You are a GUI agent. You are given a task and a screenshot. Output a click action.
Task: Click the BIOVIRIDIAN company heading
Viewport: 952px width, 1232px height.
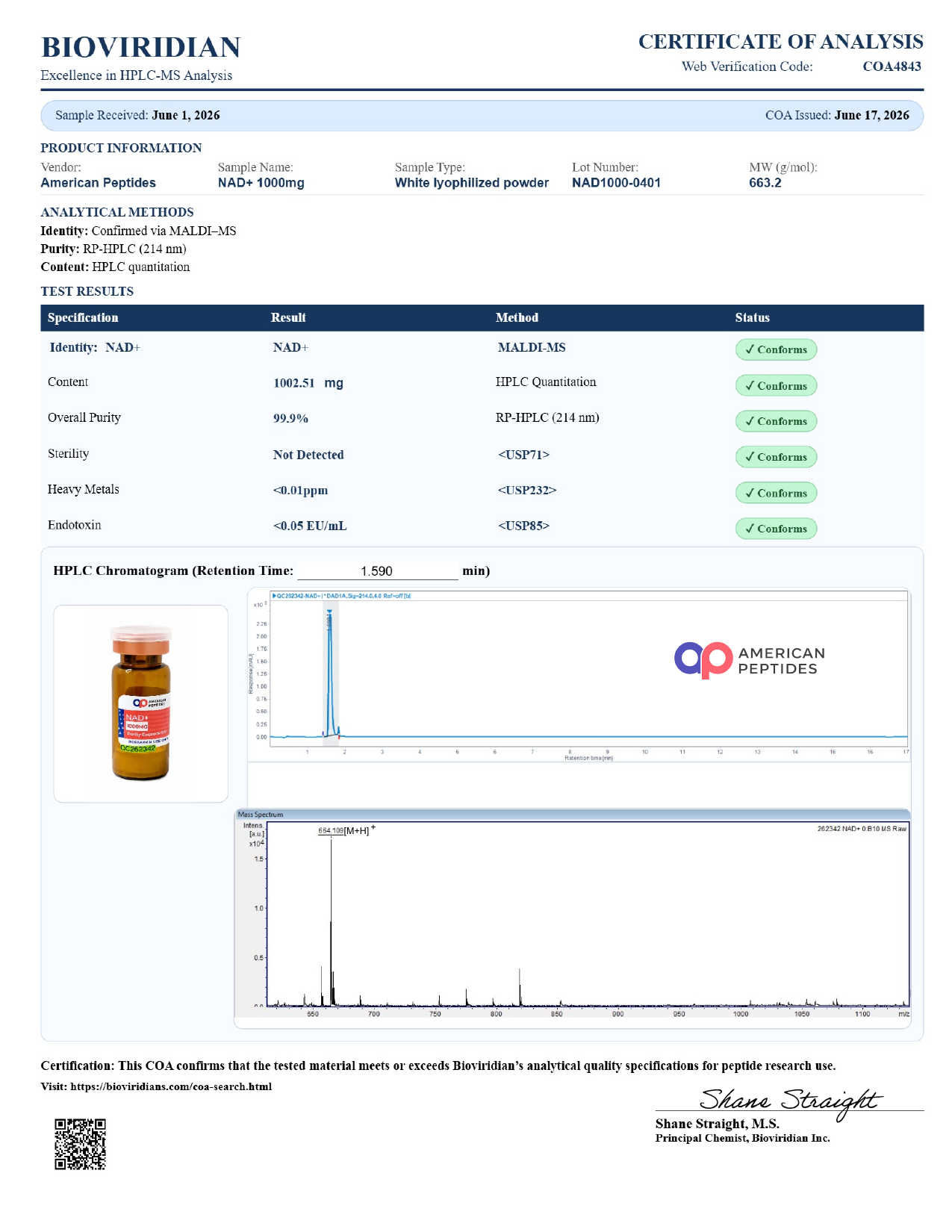pyautogui.click(x=141, y=47)
